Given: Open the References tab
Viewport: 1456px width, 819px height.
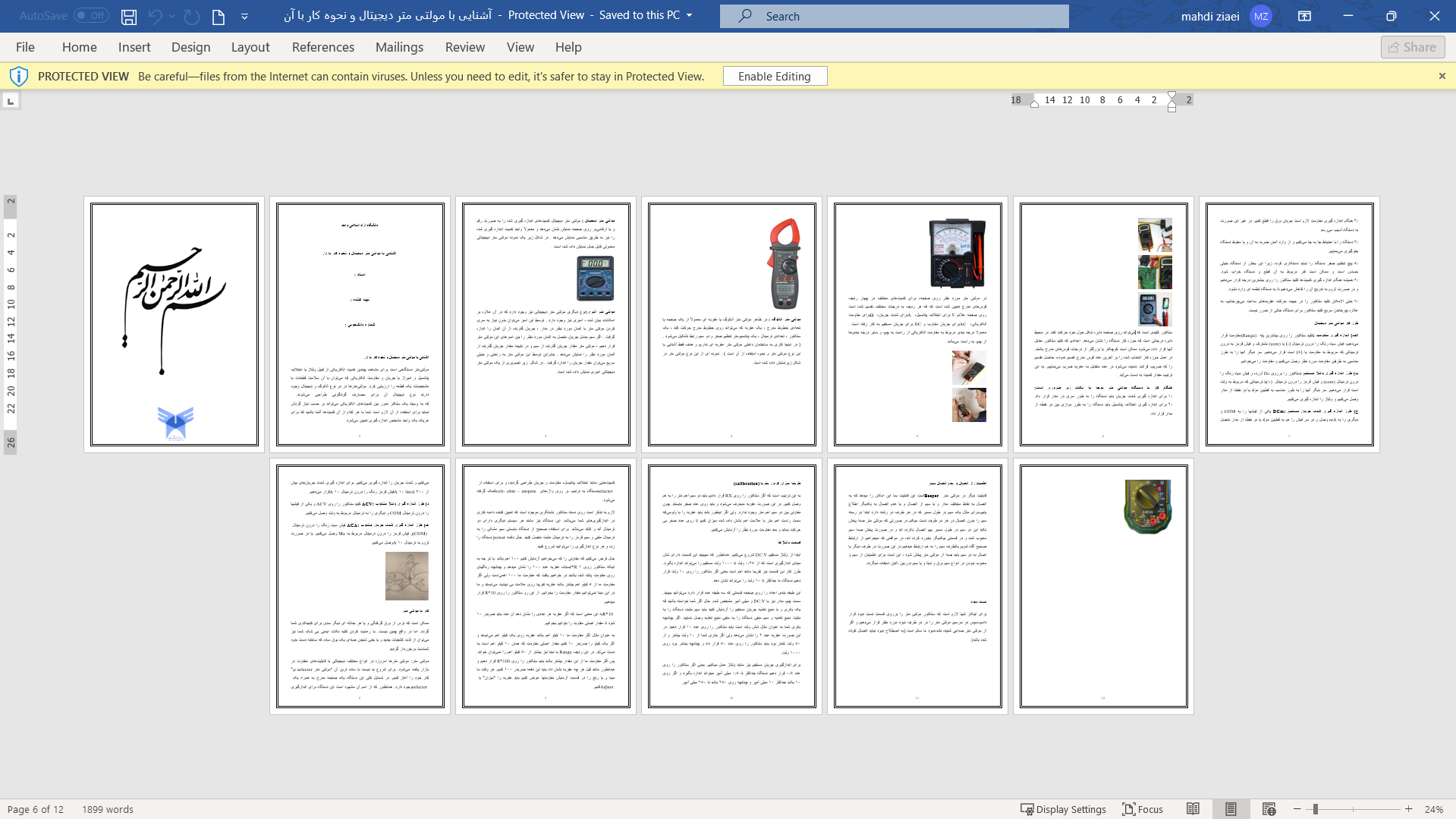Looking at the screenshot, I should (323, 47).
